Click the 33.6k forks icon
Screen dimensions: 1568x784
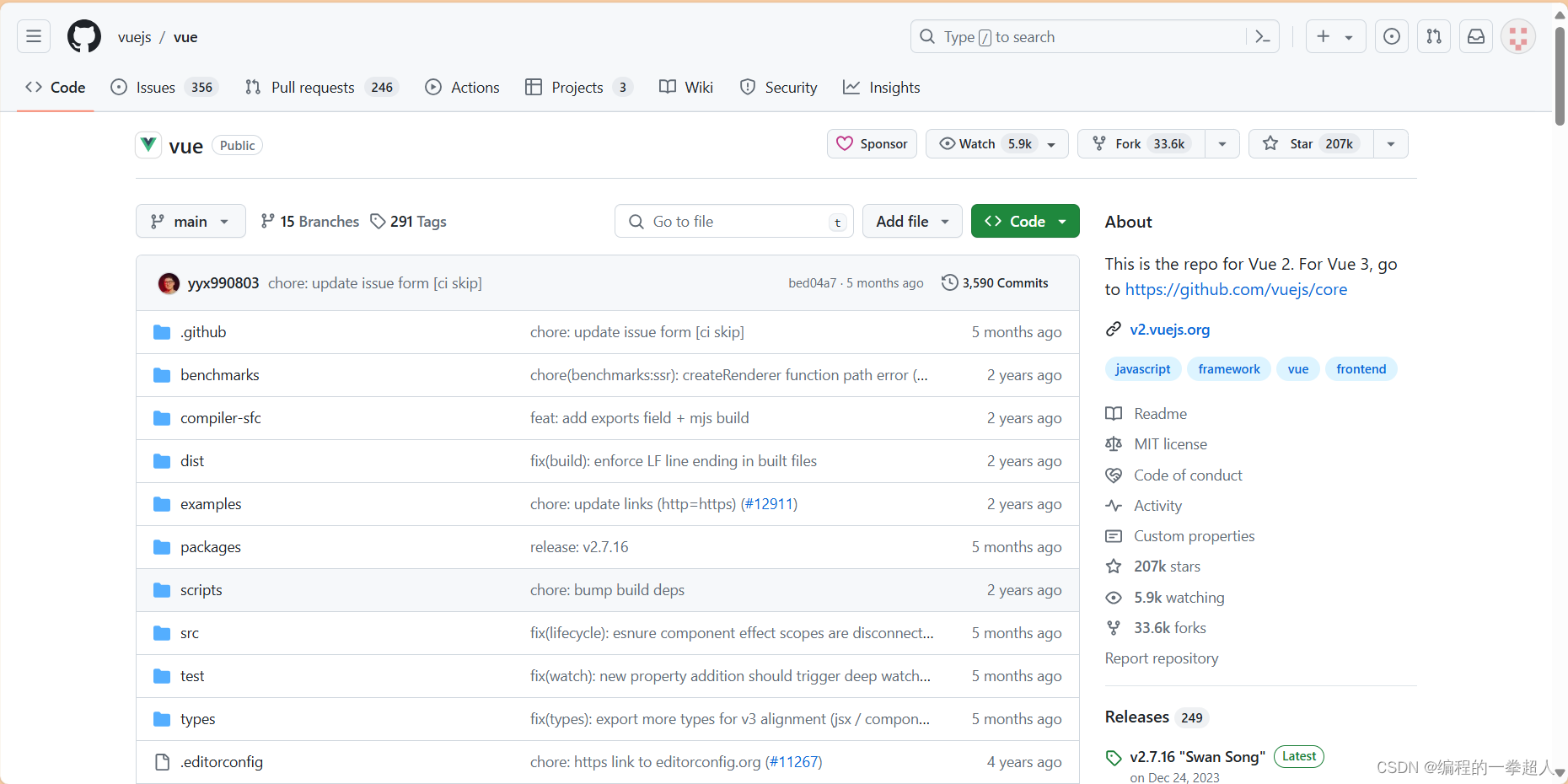click(1114, 628)
